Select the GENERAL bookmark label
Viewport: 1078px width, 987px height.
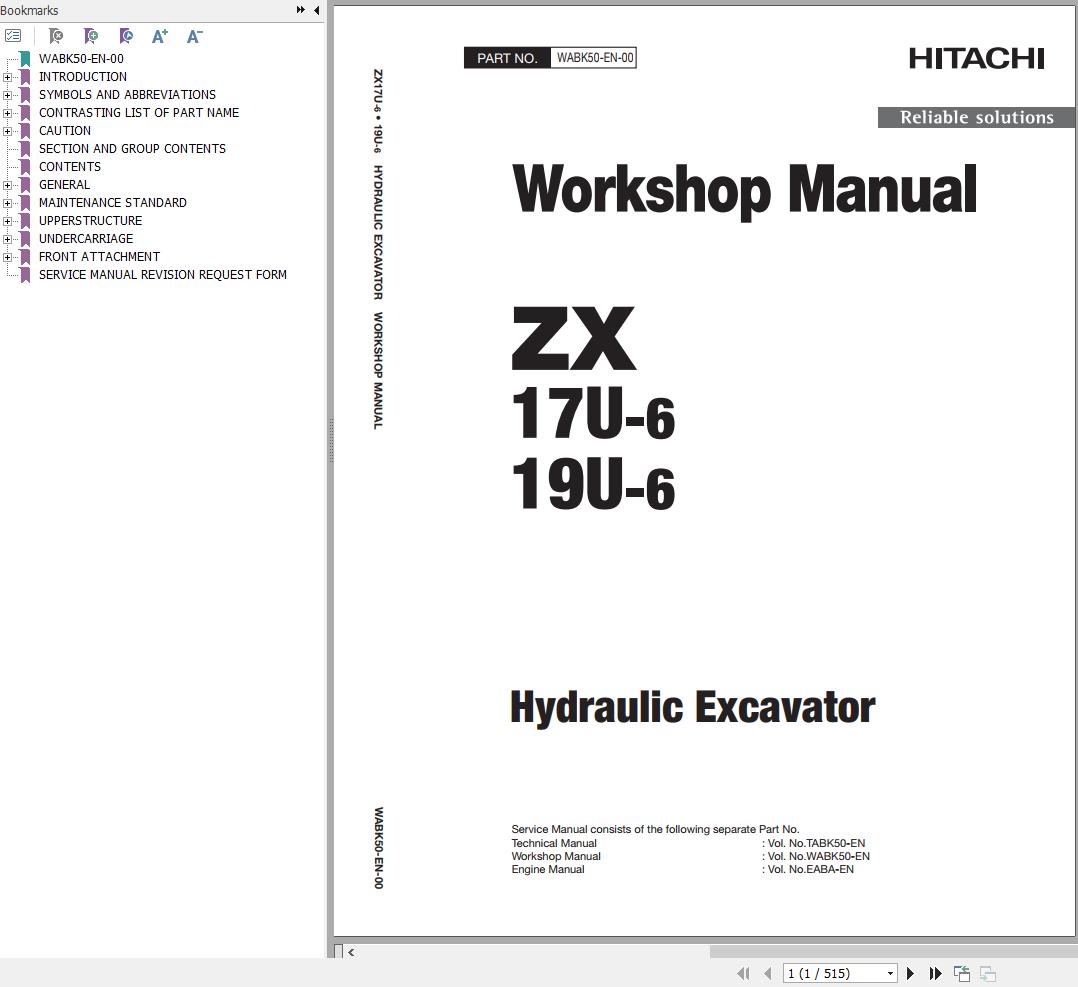(64, 185)
